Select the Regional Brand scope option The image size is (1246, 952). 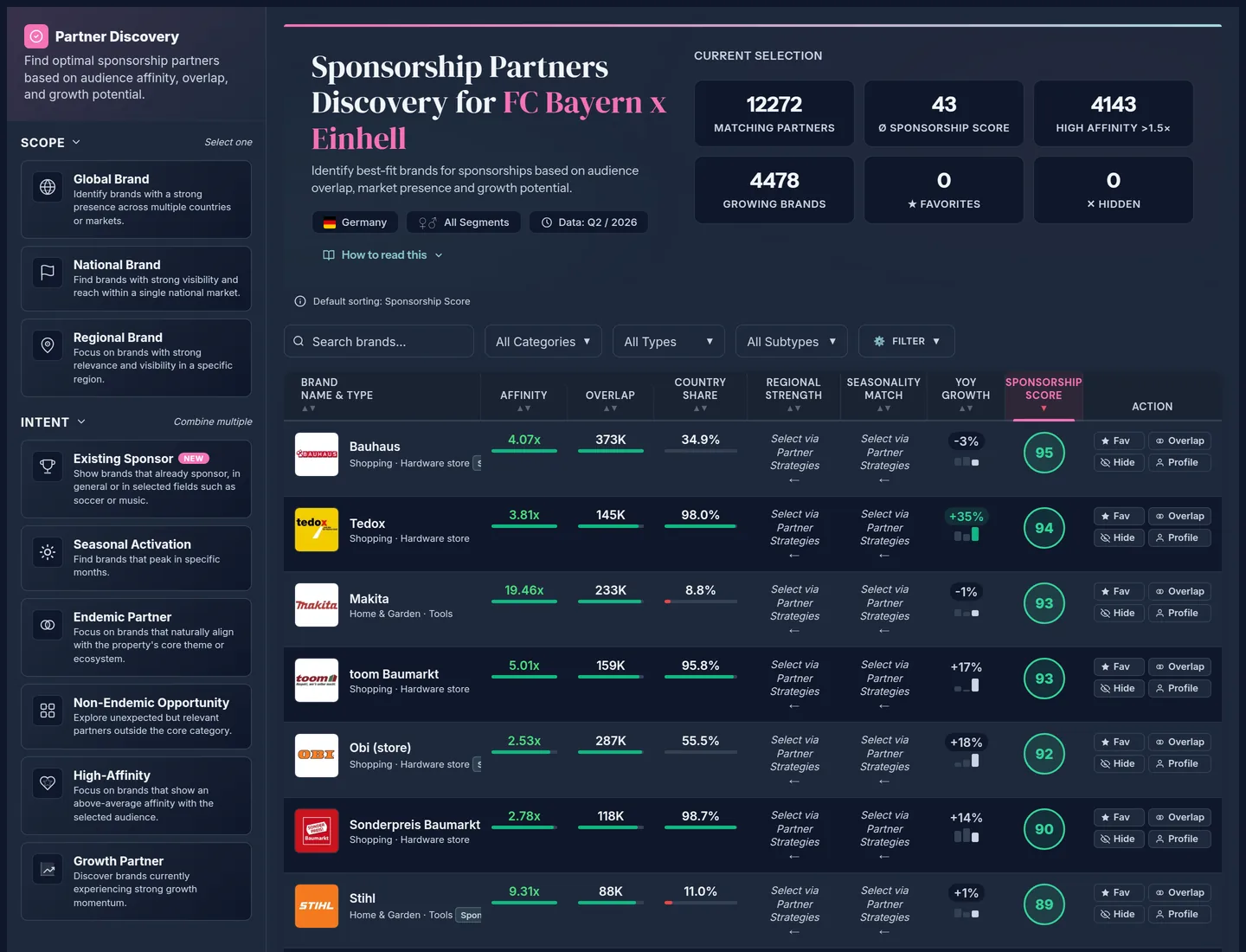[x=136, y=357]
